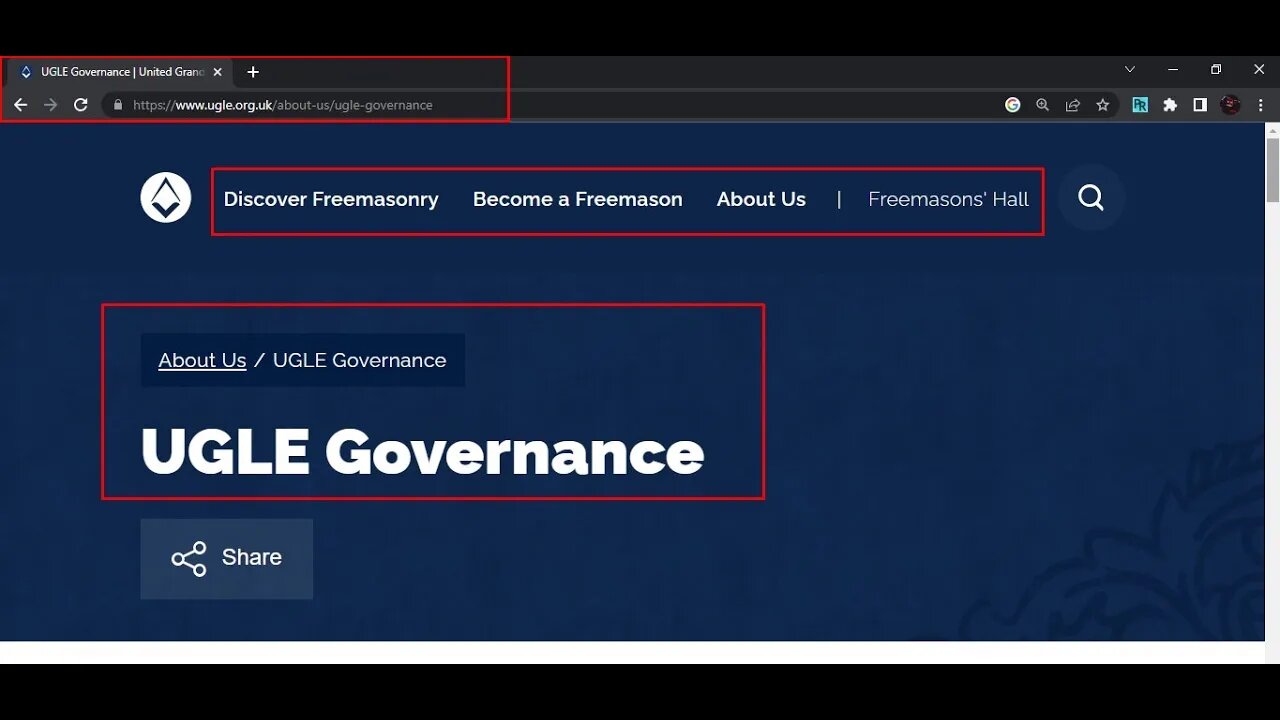The height and width of the screenshot is (720, 1280).
Task: Click UGLE Governance breadcrumb text
Action: coord(360,360)
